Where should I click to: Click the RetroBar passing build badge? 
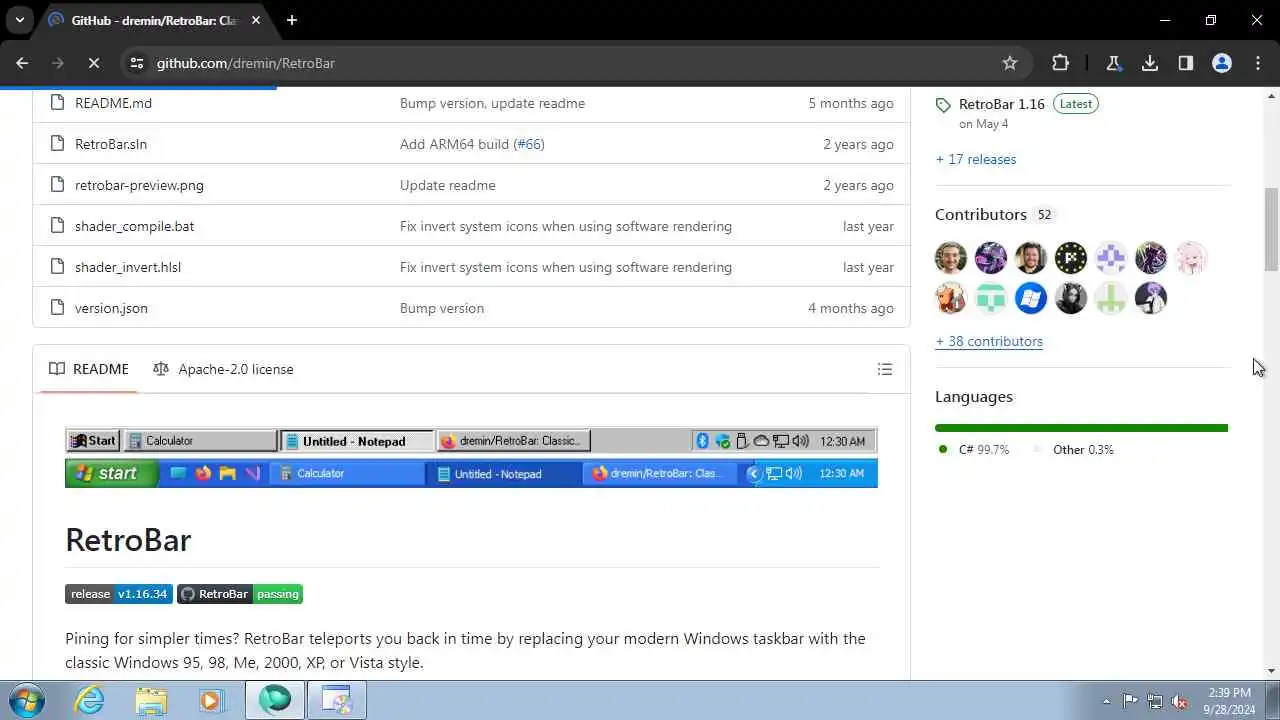coord(240,594)
